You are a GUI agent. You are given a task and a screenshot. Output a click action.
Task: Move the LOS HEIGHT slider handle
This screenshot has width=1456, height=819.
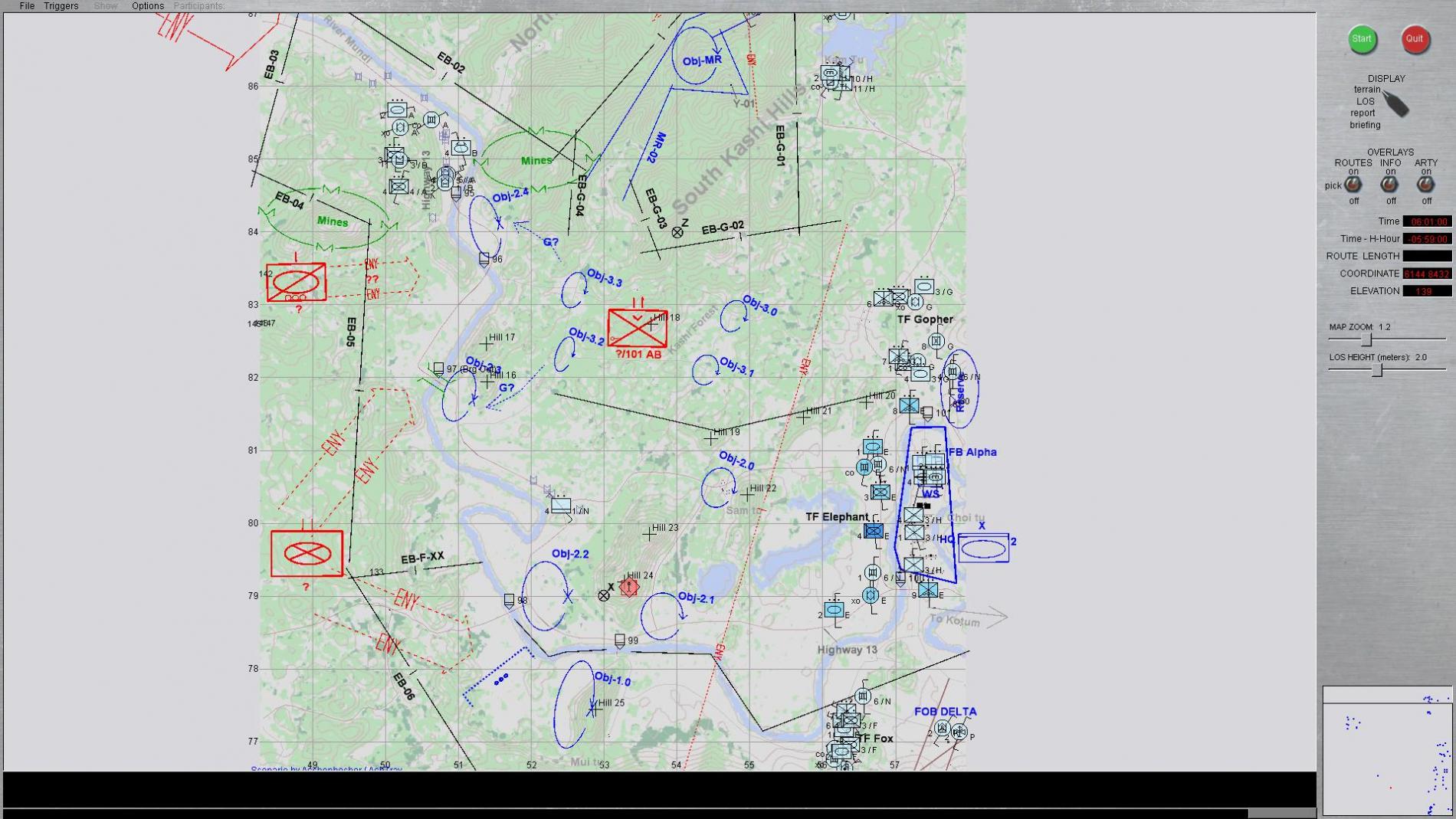click(x=1377, y=370)
